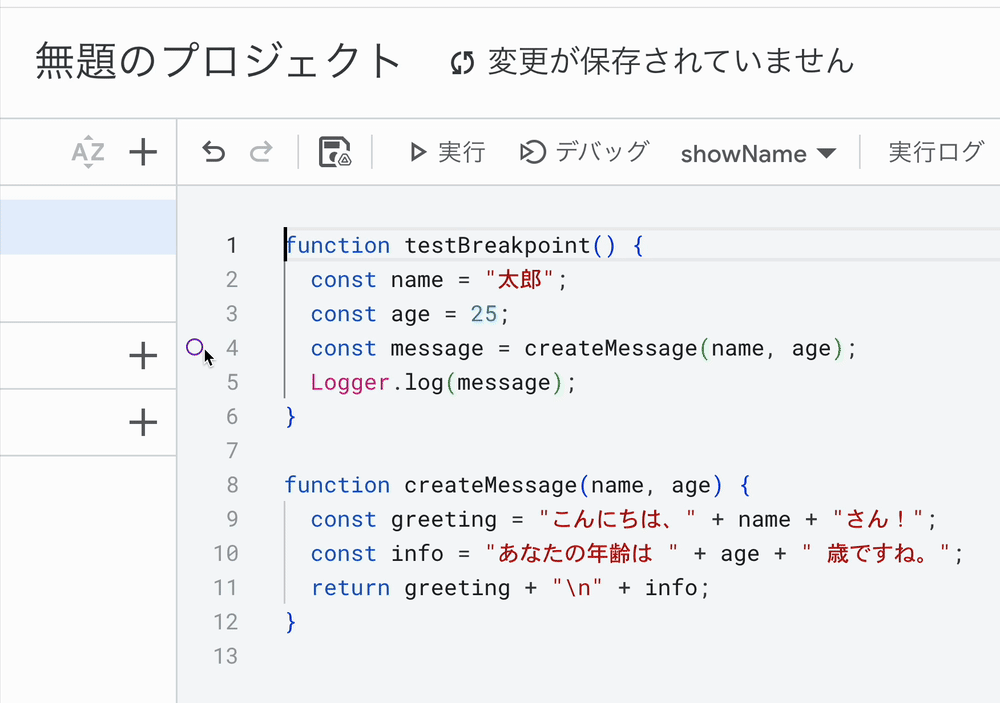Click line number 1 in gutter
The width and height of the screenshot is (1000, 703).
232,246
